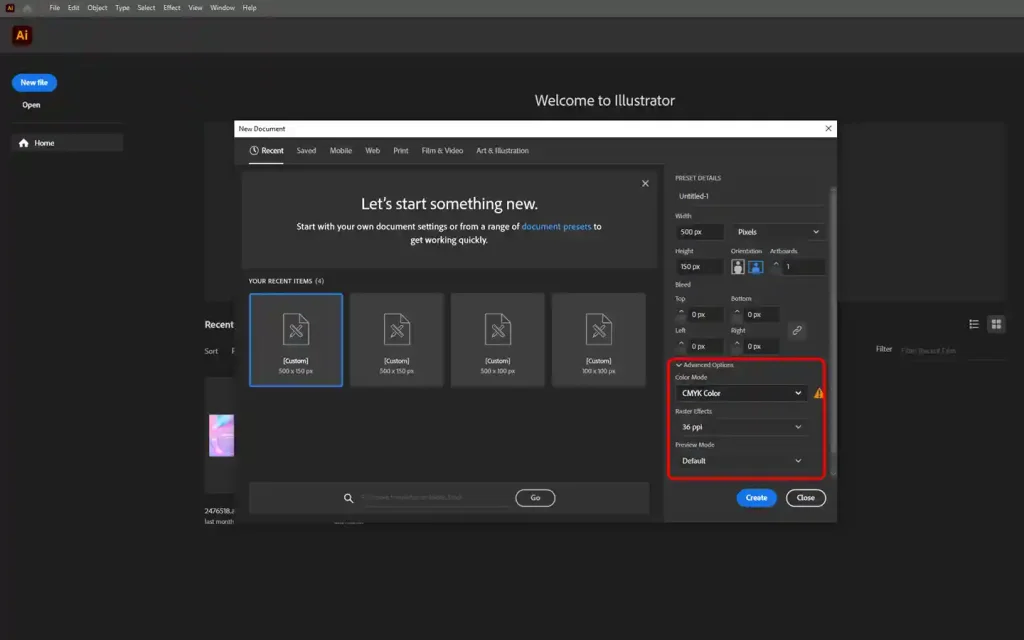Click the Artboards number field
Viewport: 1024px width, 640px height.
point(803,266)
